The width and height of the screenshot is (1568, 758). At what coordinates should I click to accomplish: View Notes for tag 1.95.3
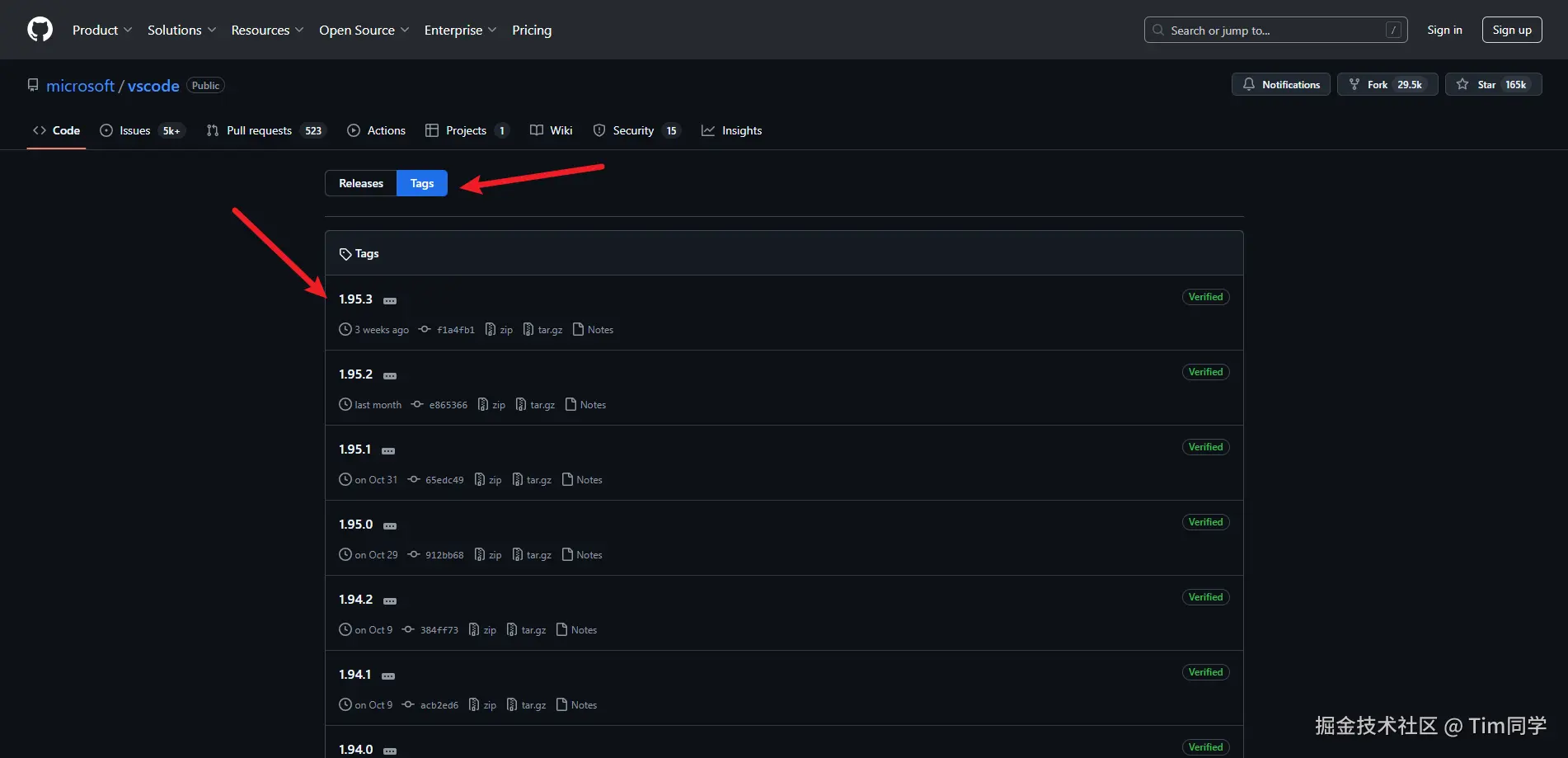pos(593,330)
